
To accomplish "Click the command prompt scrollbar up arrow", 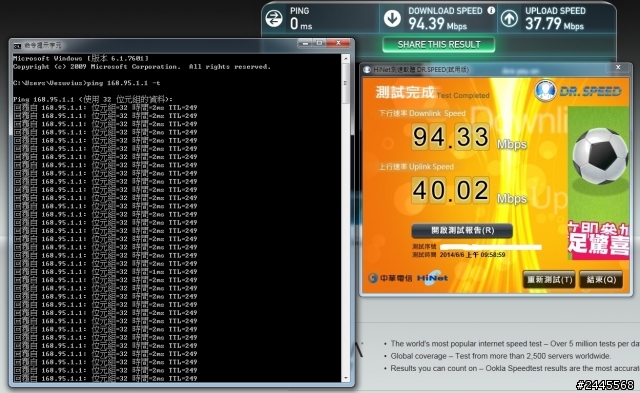I will pyautogui.click(x=346, y=59).
